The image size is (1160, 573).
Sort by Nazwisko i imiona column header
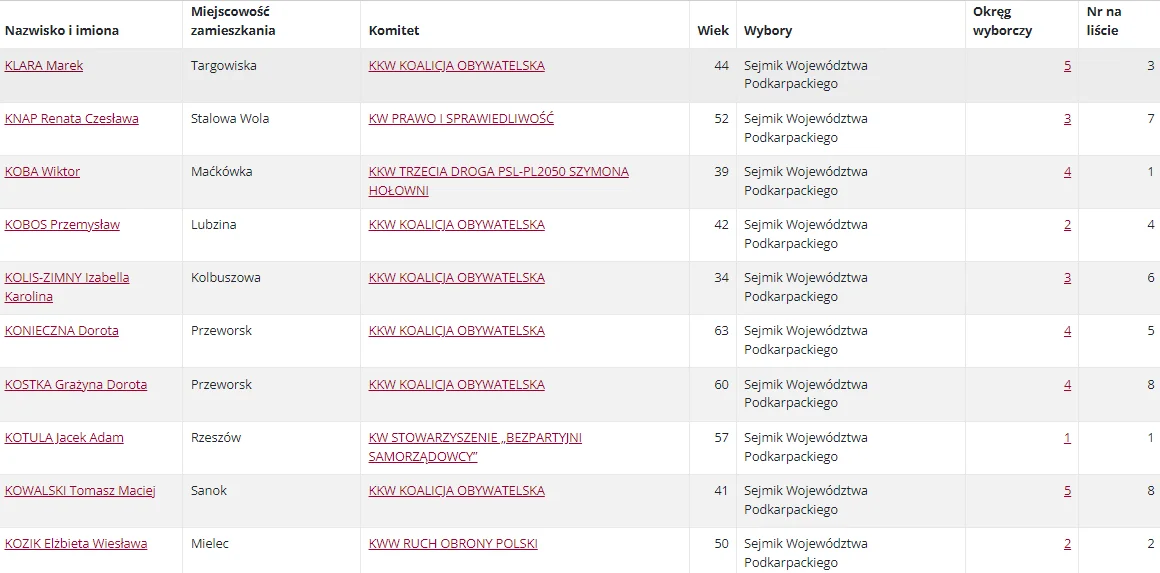tap(61, 31)
